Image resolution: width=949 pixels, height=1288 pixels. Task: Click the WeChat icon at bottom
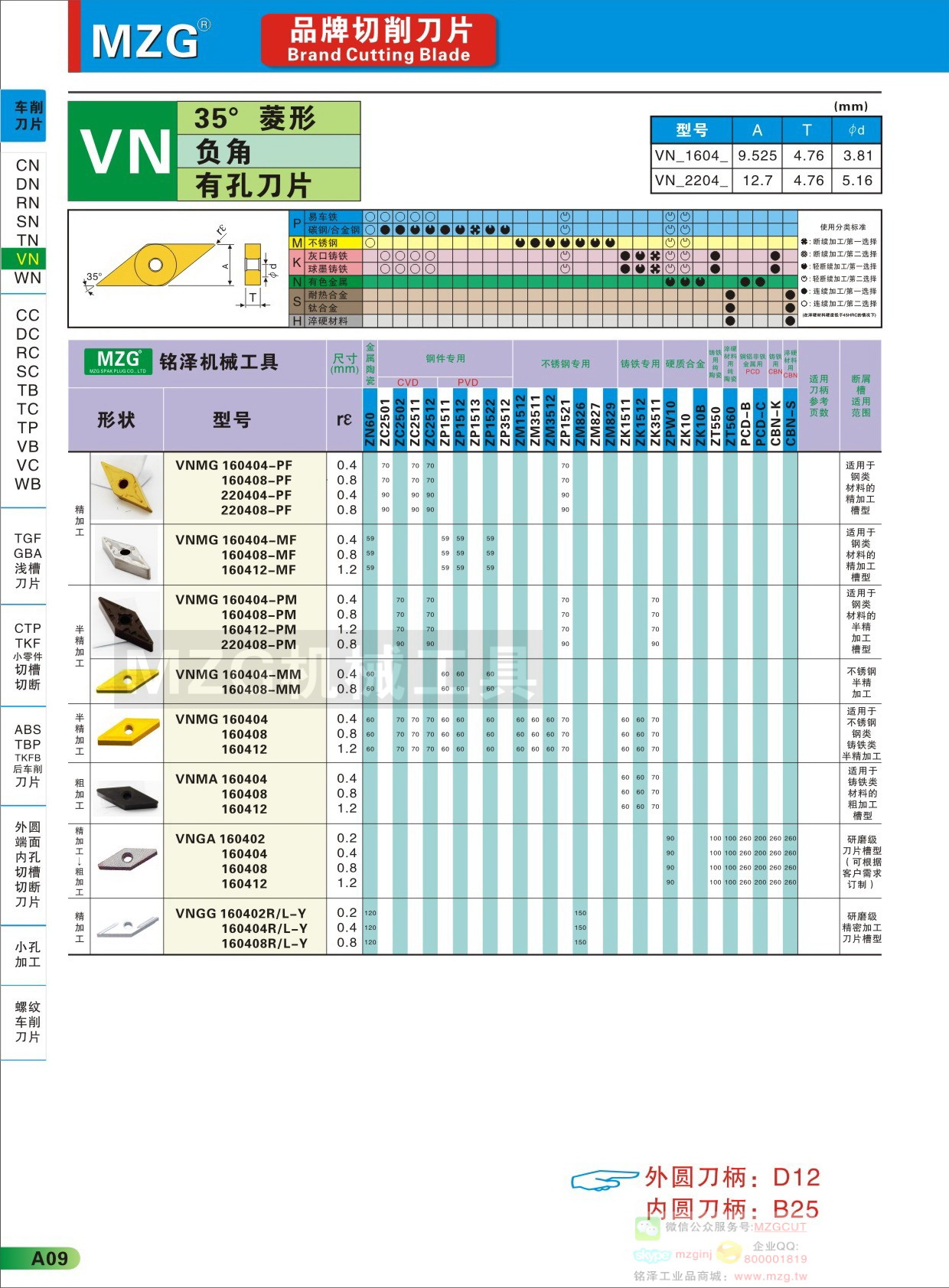647,1228
